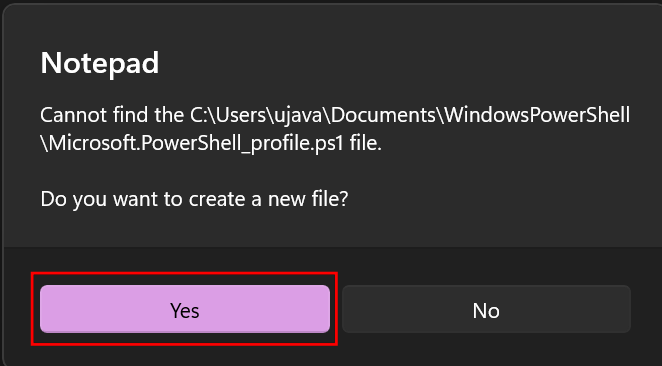Click the 'Do you want to create a new file?' question

tap(194, 199)
